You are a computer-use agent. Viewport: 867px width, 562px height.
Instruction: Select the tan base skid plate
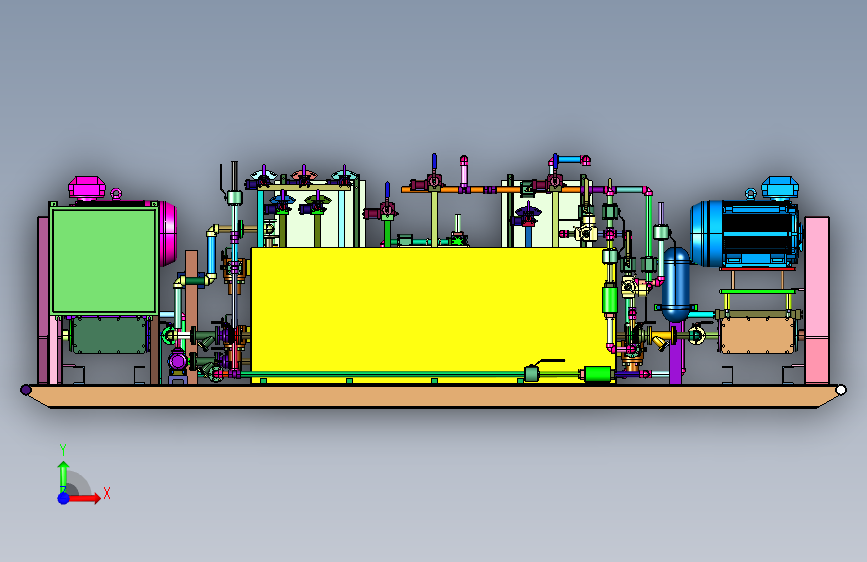433,396
